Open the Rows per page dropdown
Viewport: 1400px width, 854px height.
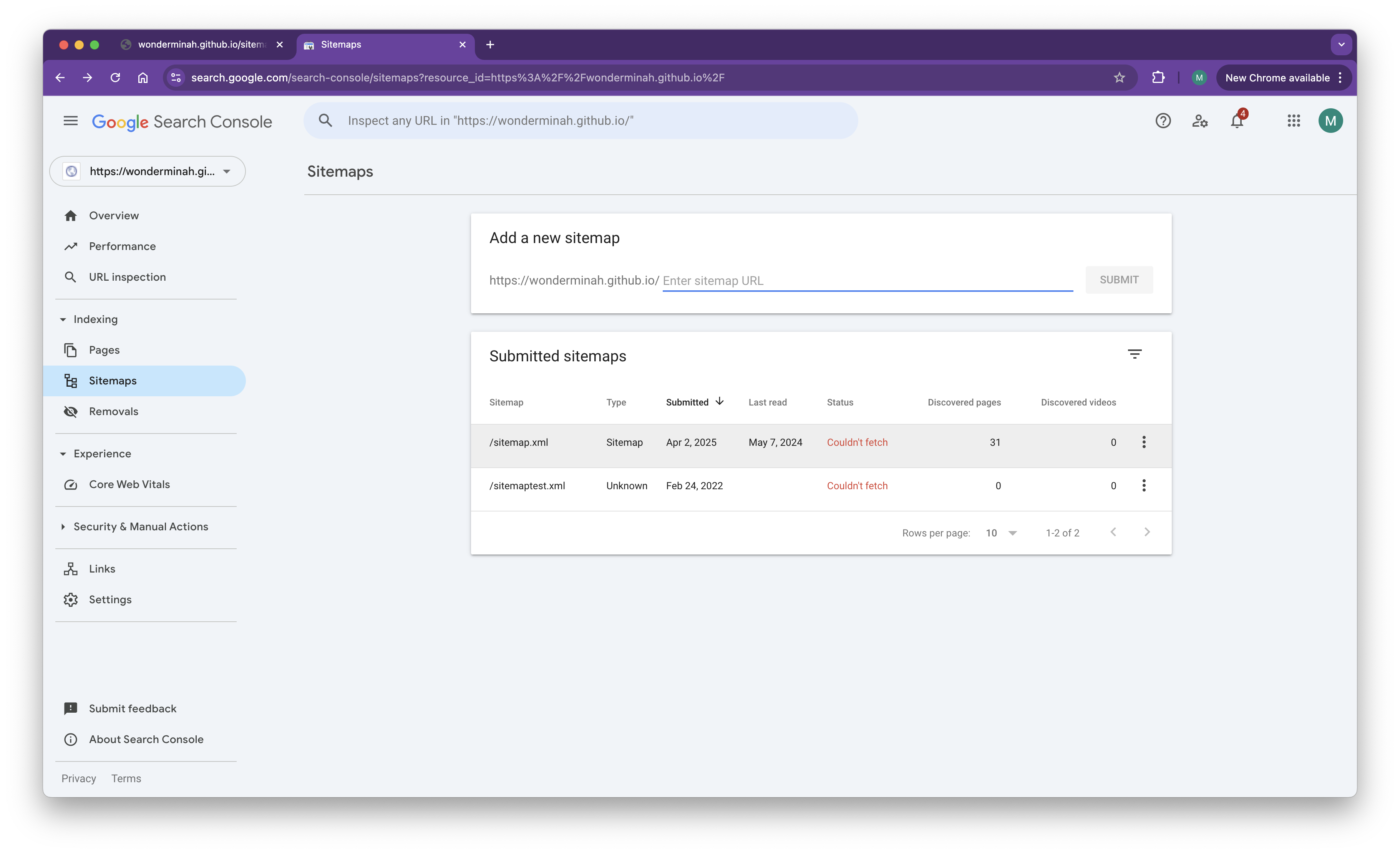[1001, 533]
